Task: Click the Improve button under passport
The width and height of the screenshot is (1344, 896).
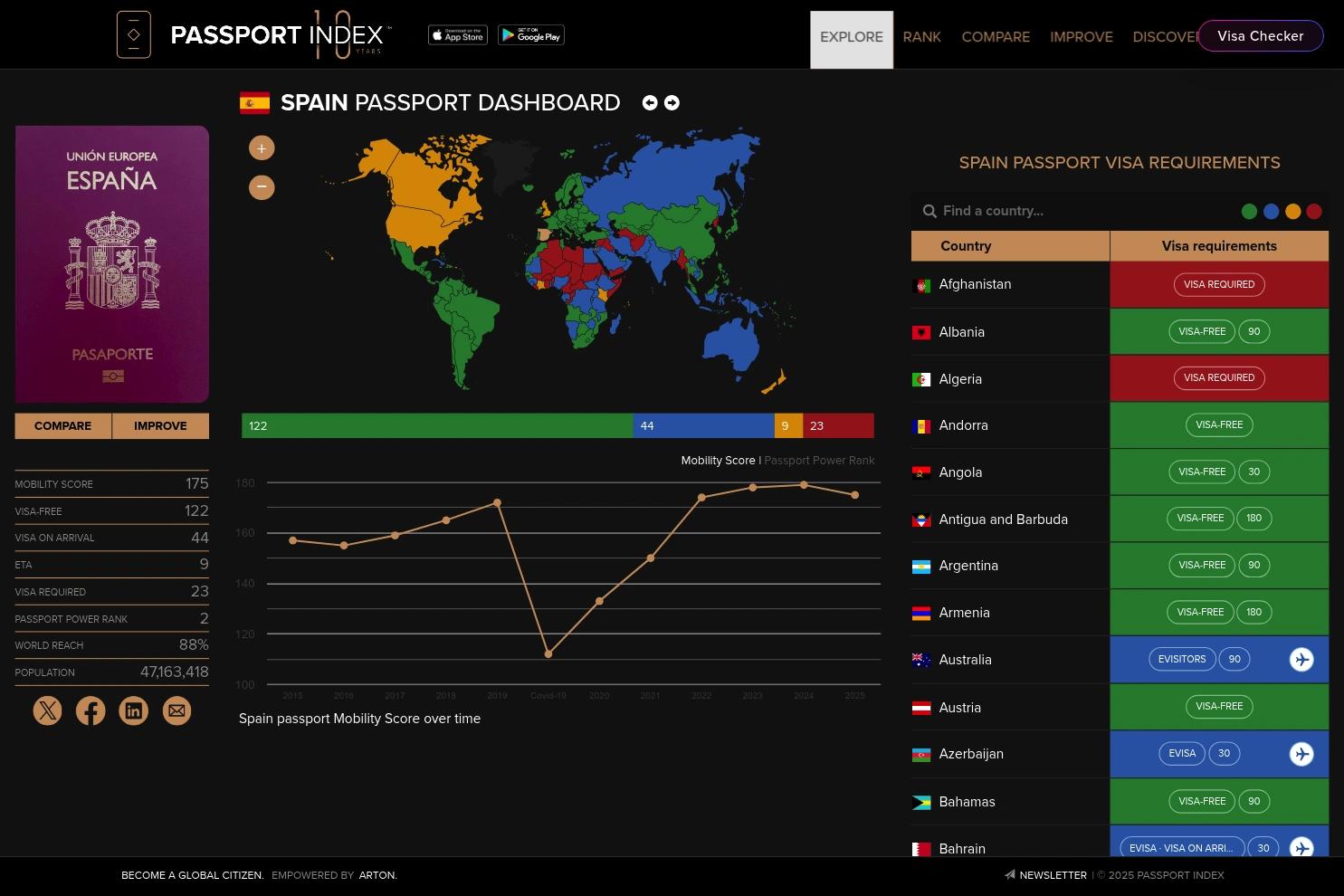Action: click(160, 426)
